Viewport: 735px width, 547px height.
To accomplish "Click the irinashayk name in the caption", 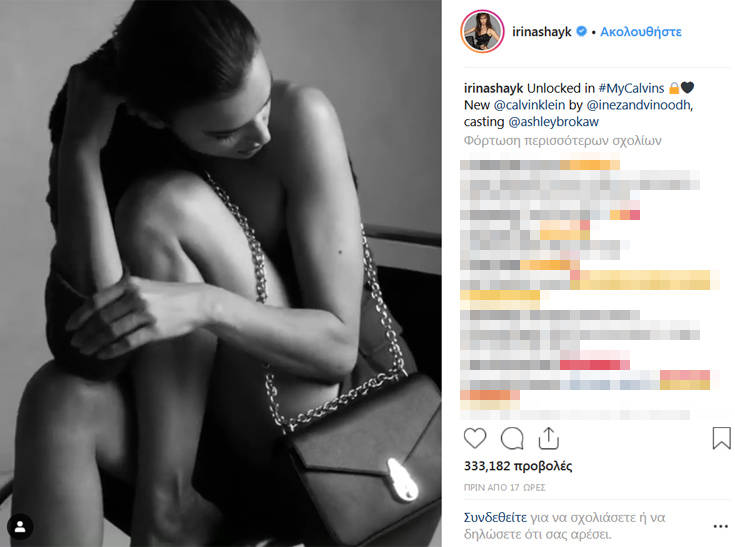I will pyautogui.click(x=493, y=88).
